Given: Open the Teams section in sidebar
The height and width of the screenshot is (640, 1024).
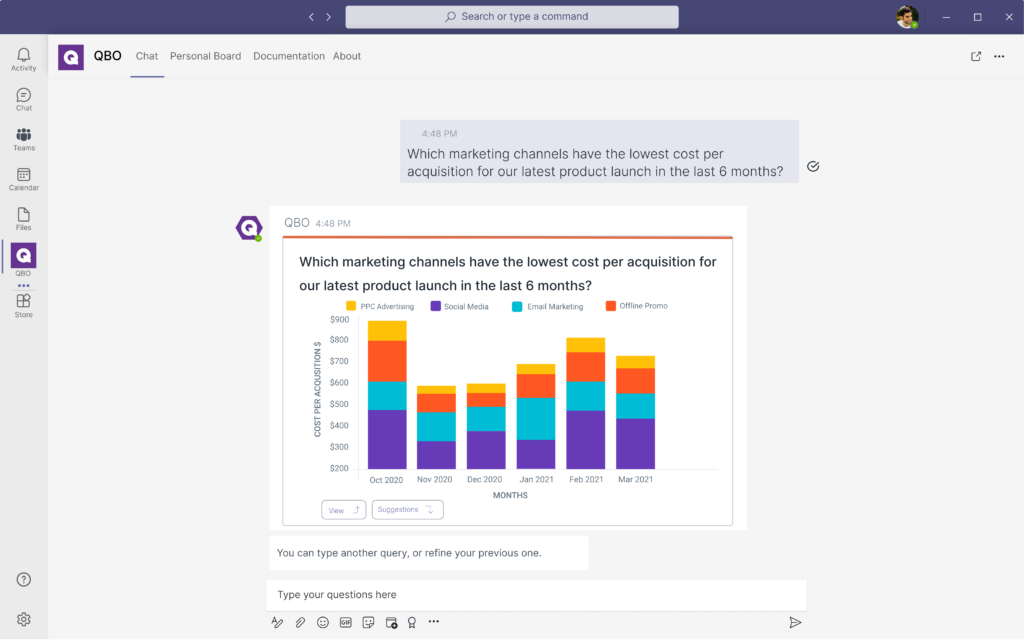Looking at the screenshot, I should coord(23,139).
